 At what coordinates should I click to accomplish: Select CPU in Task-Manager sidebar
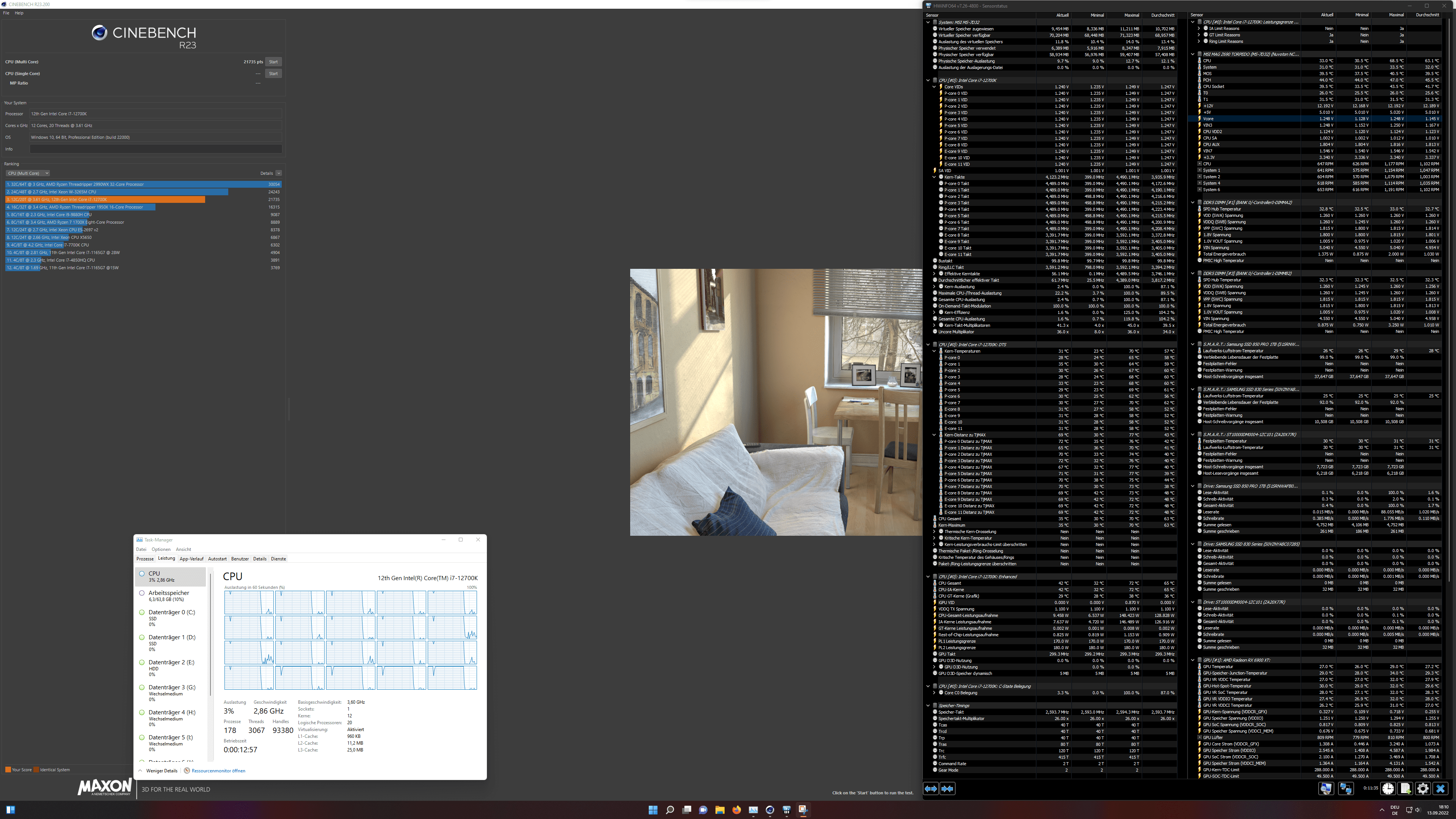(170, 576)
